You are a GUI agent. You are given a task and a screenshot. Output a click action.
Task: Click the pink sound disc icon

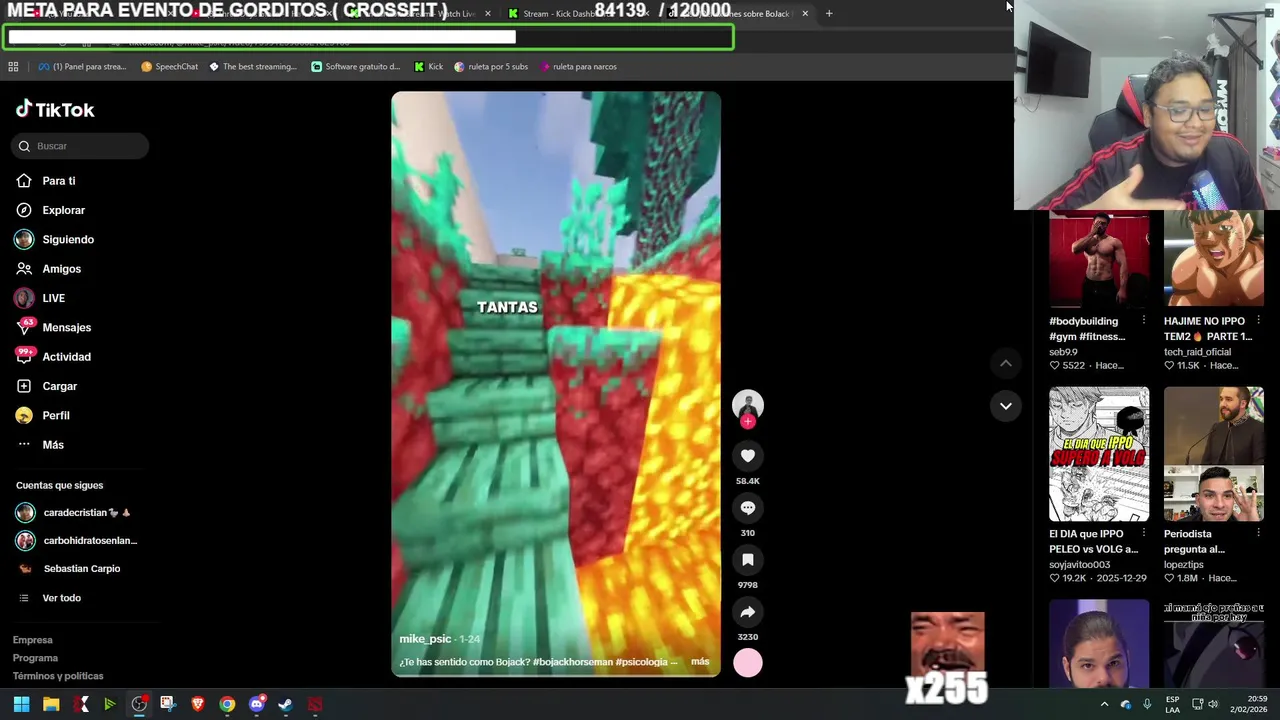point(748,663)
